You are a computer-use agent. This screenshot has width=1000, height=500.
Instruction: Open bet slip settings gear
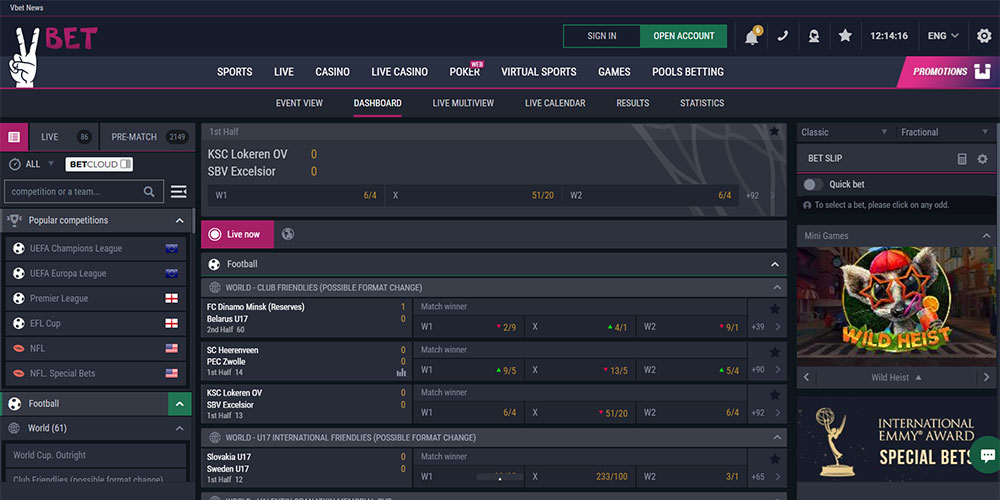pyautogui.click(x=982, y=159)
